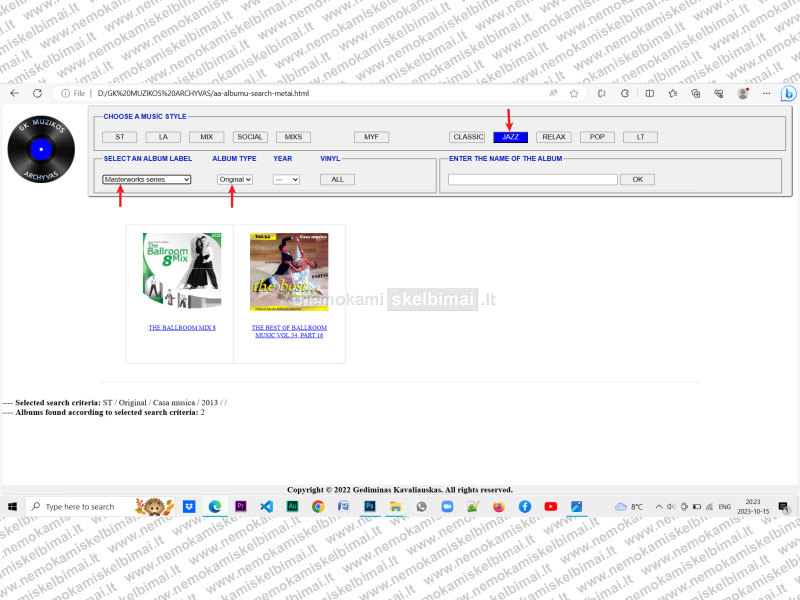
Task: Open The Ballroom Mix 8 album link
Action: 182,328
